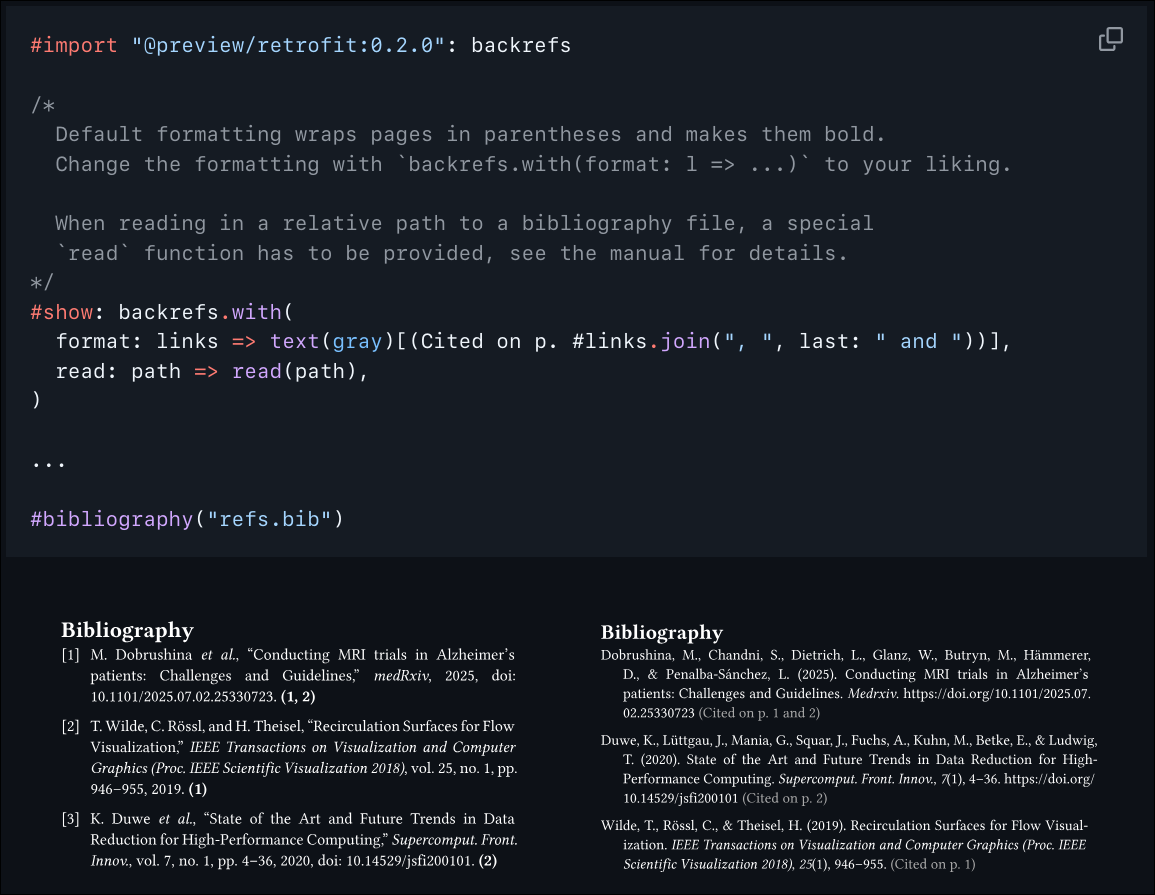Click '.with' on the #show line

click(250, 312)
